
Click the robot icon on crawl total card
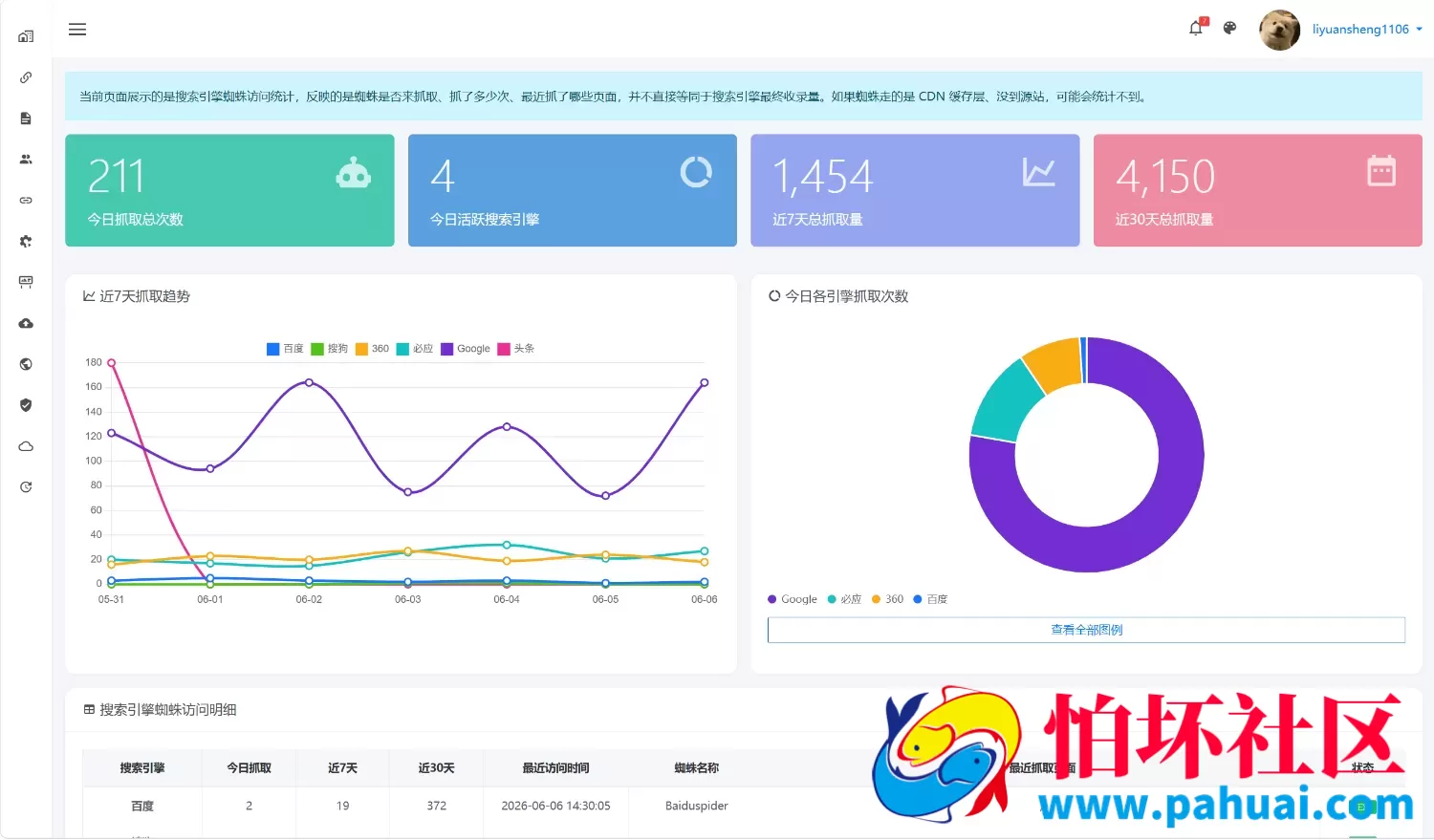[x=354, y=173]
